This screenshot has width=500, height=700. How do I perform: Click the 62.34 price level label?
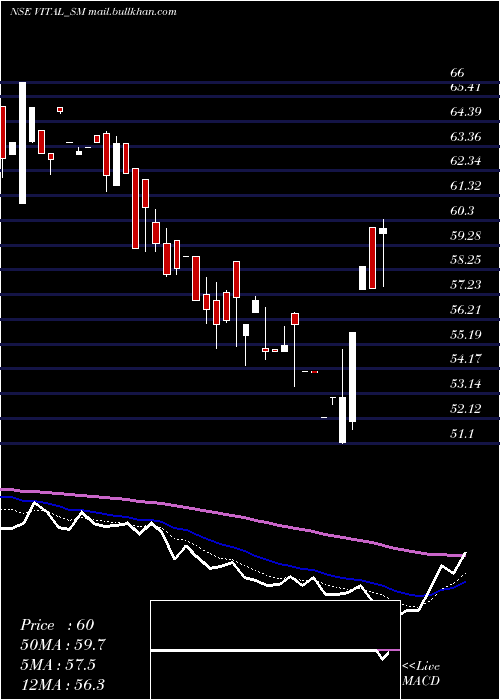coord(466,161)
